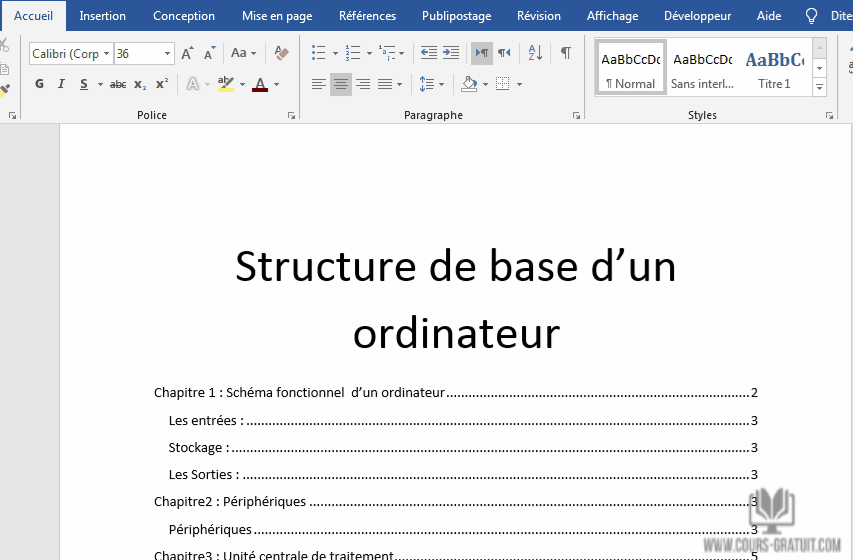Insert a multilevel list
The image size is (853, 560).
(x=387, y=53)
